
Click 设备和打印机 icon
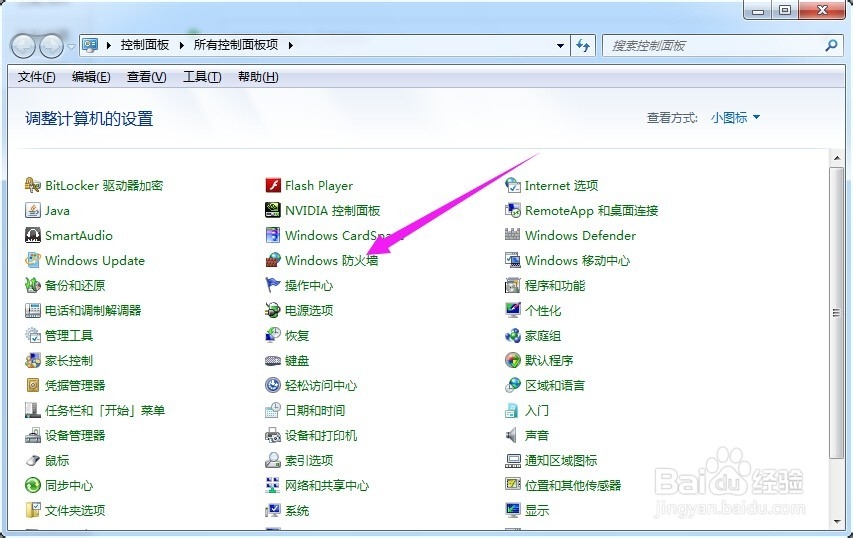click(x=273, y=436)
